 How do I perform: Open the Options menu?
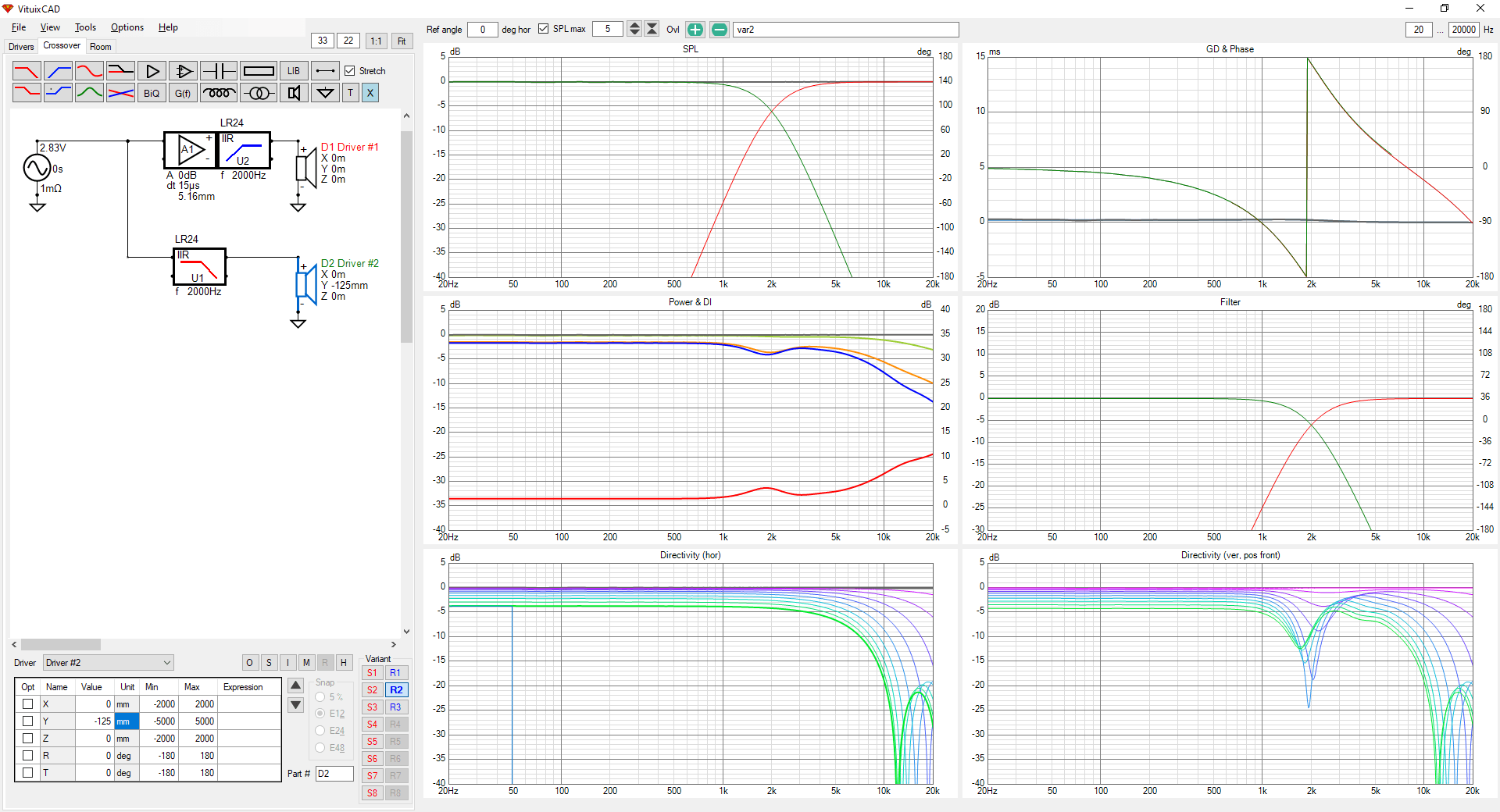(127, 27)
